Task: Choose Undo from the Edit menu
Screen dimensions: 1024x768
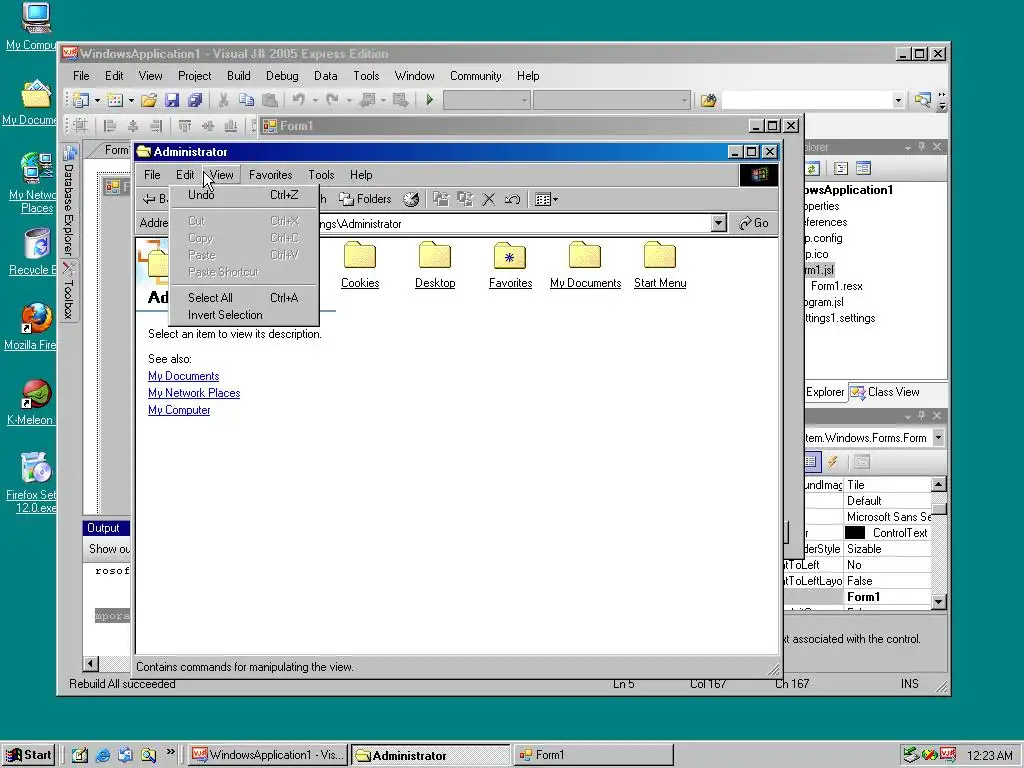Action: 244,195
